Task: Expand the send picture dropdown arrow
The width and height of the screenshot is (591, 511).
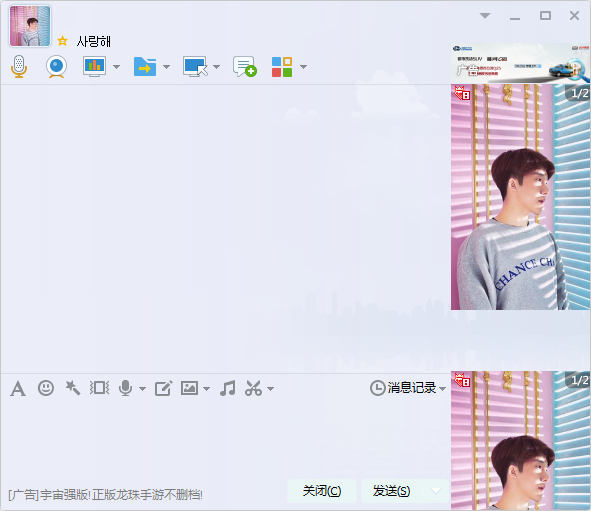Action: pyautogui.click(x=206, y=389)
